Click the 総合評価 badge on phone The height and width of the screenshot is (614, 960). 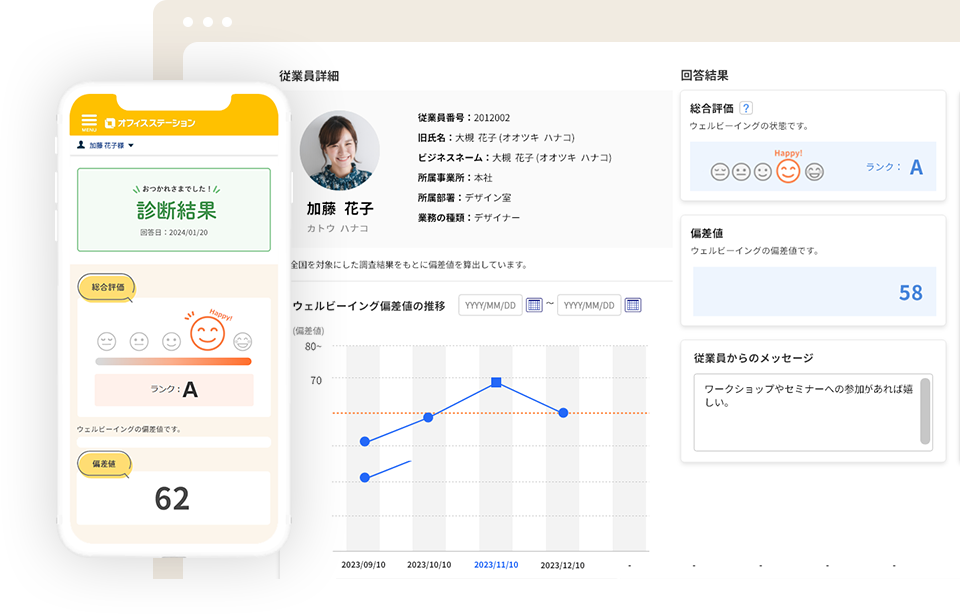click(107, 287)
